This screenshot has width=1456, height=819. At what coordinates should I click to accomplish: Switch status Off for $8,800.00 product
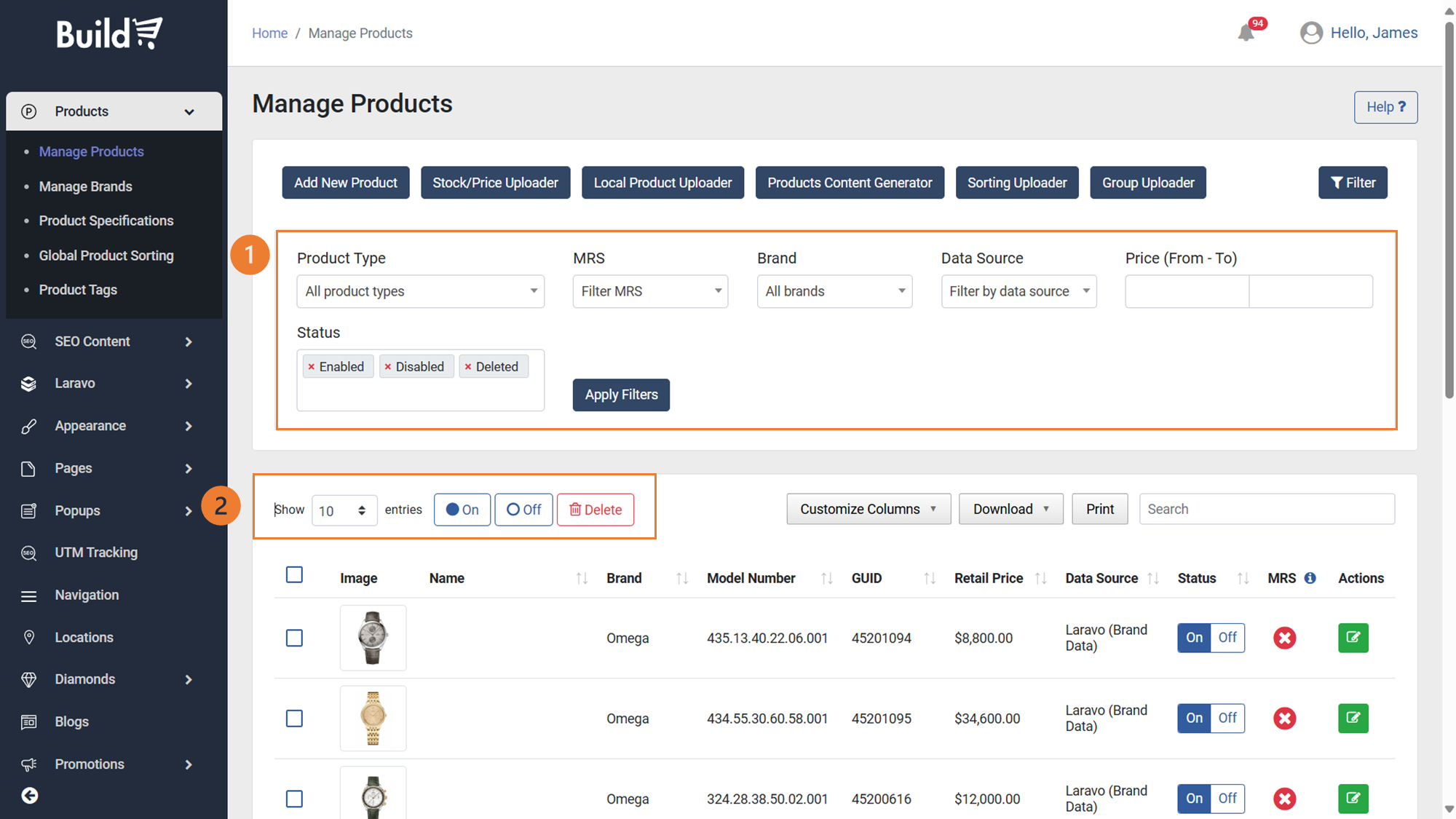(x=1227, y=638)
